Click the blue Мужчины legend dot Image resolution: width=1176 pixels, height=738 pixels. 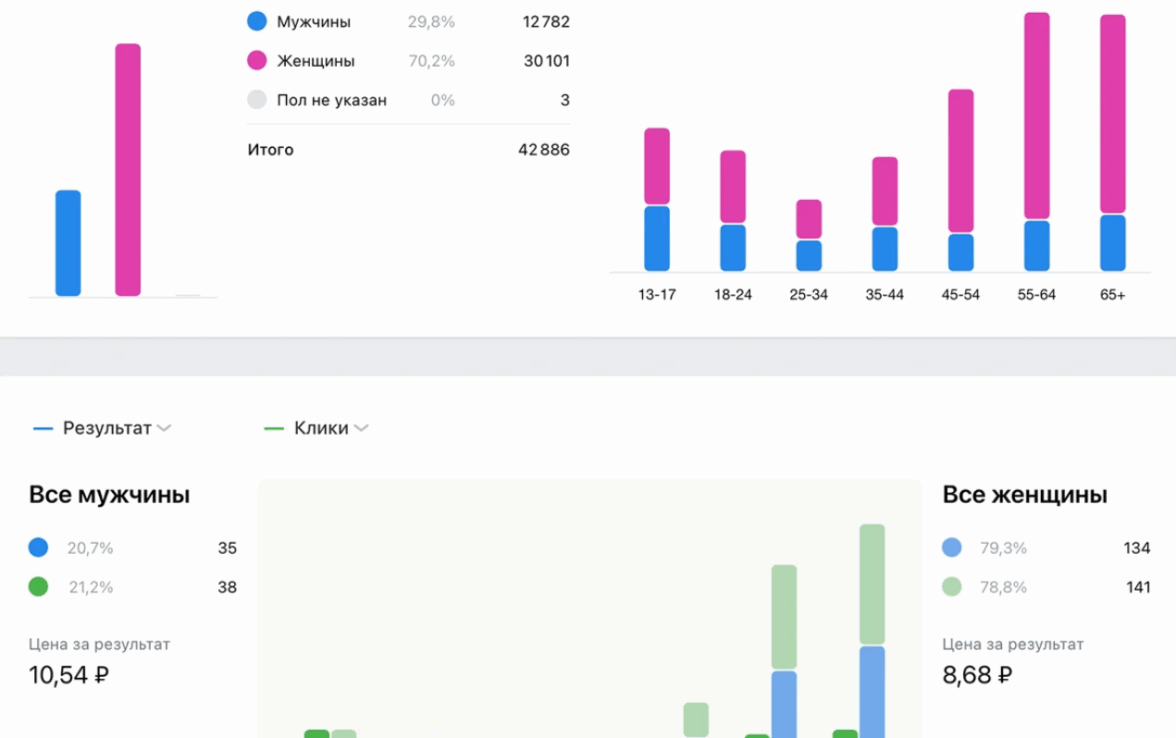[x=257, y=21]
